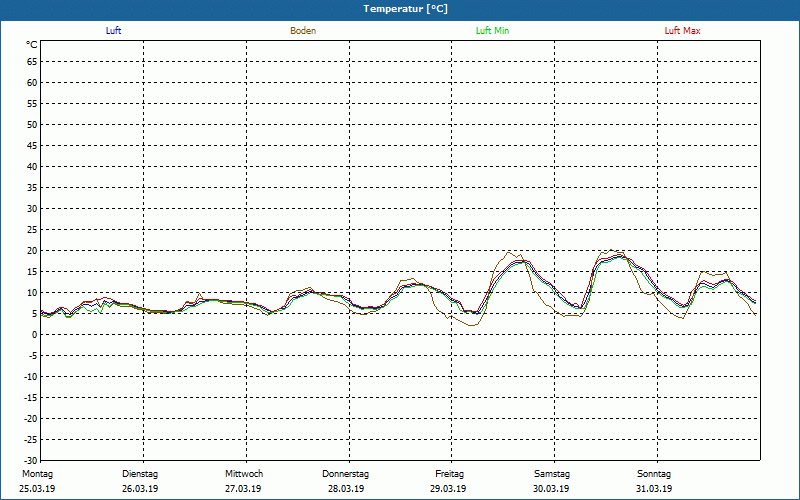Select the 30 y-axis value

32,209
